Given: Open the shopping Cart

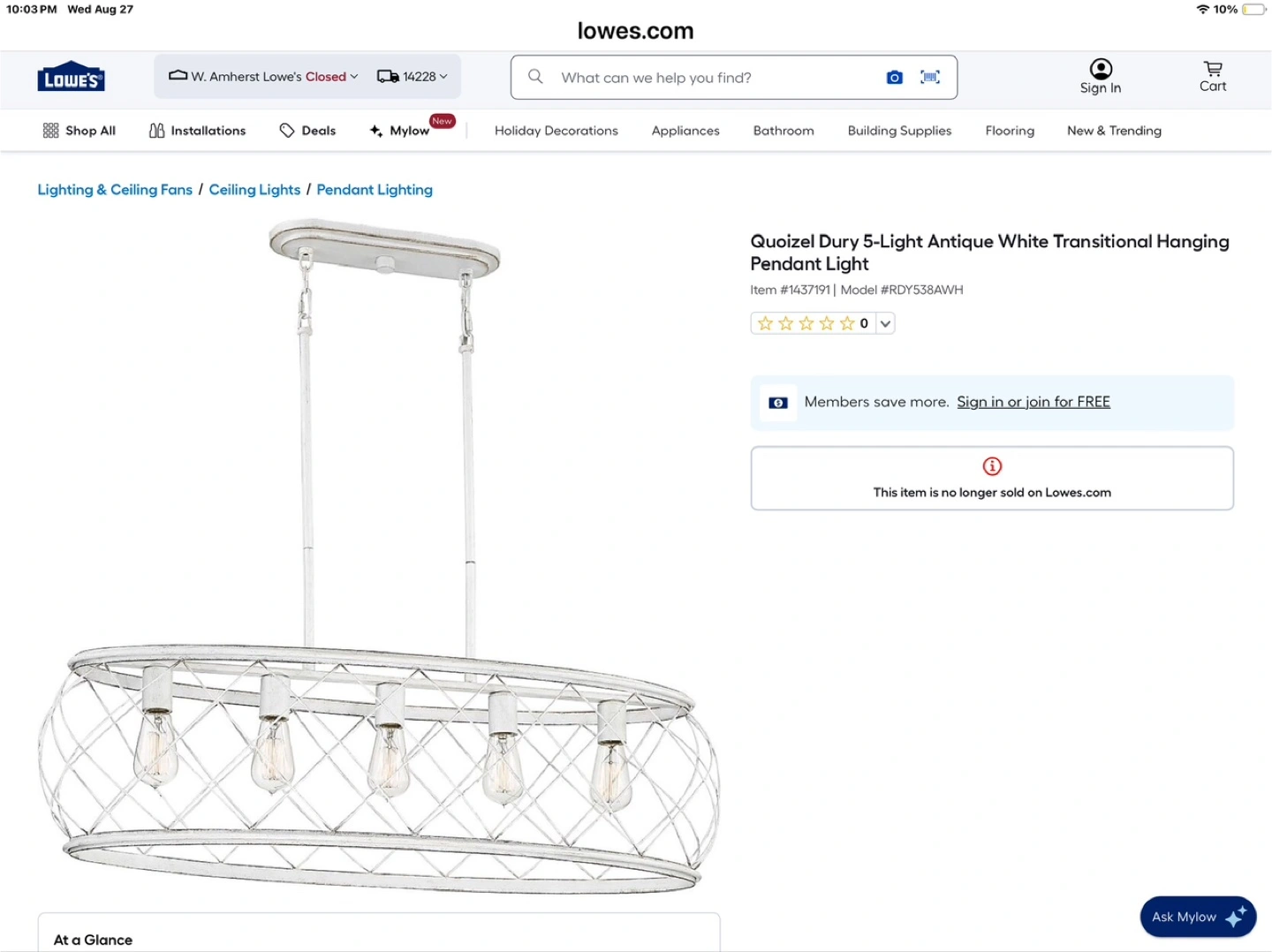Looking at the screenshot, I should click(x=1213, y=76).
